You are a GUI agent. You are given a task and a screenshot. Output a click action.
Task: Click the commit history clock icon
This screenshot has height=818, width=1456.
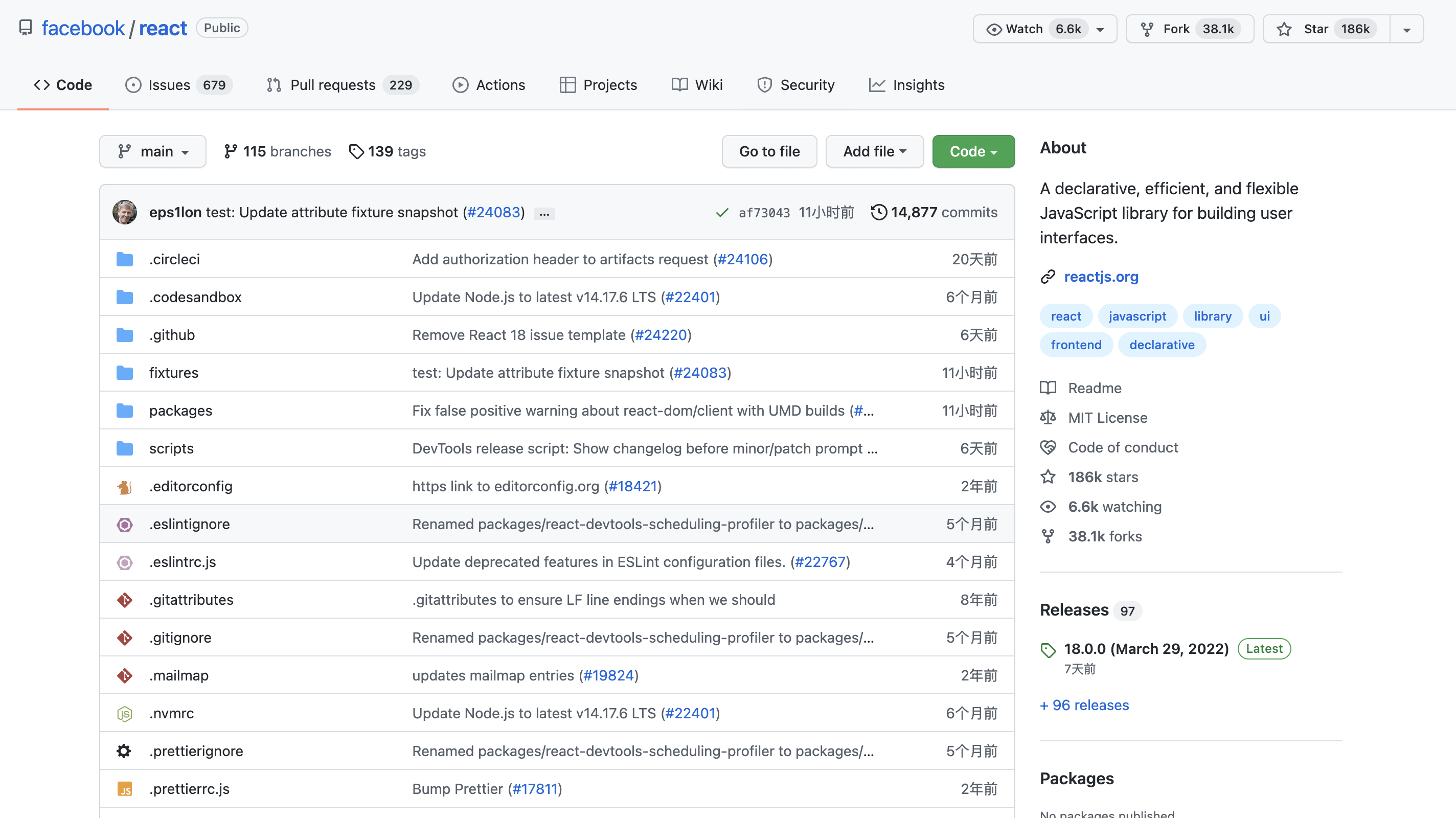pos(878,213)
